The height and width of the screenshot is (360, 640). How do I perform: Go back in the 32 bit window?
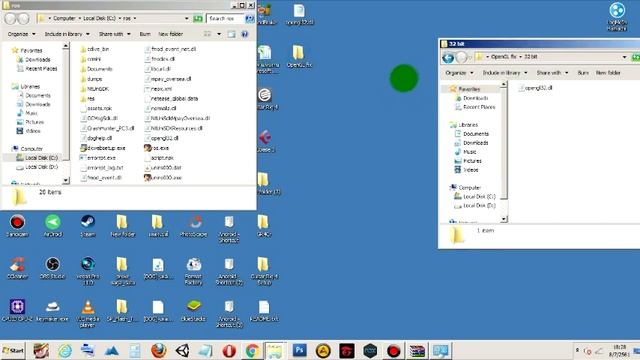click(448, 58)
